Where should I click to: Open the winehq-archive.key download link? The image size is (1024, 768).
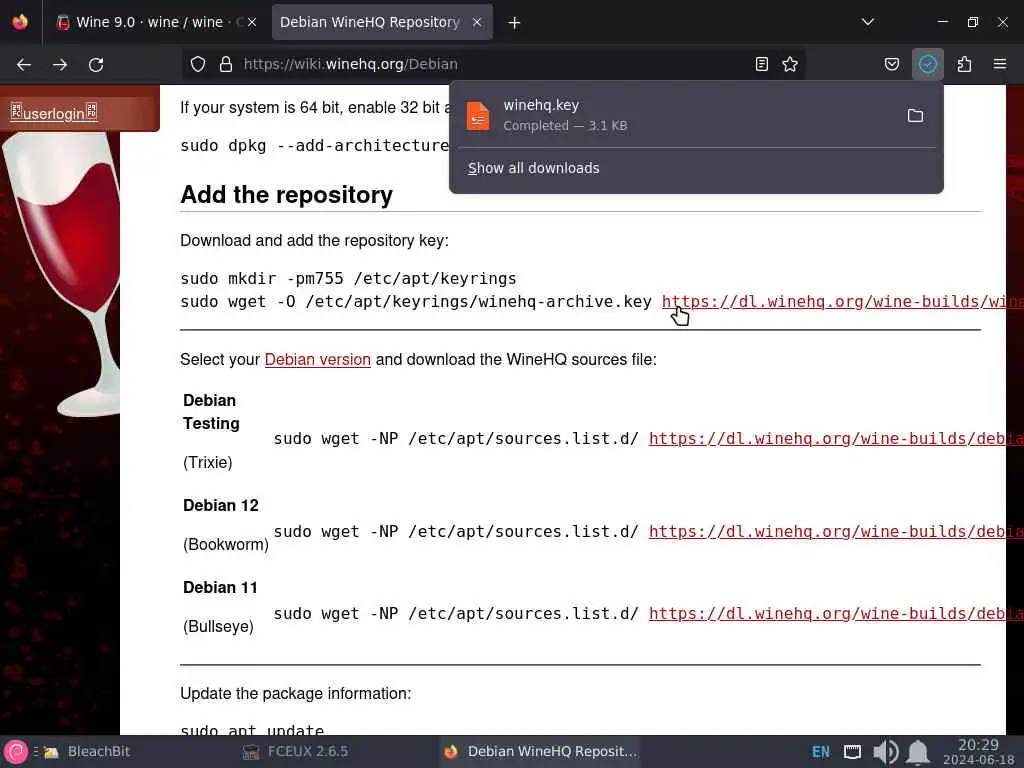click(842, 302)
